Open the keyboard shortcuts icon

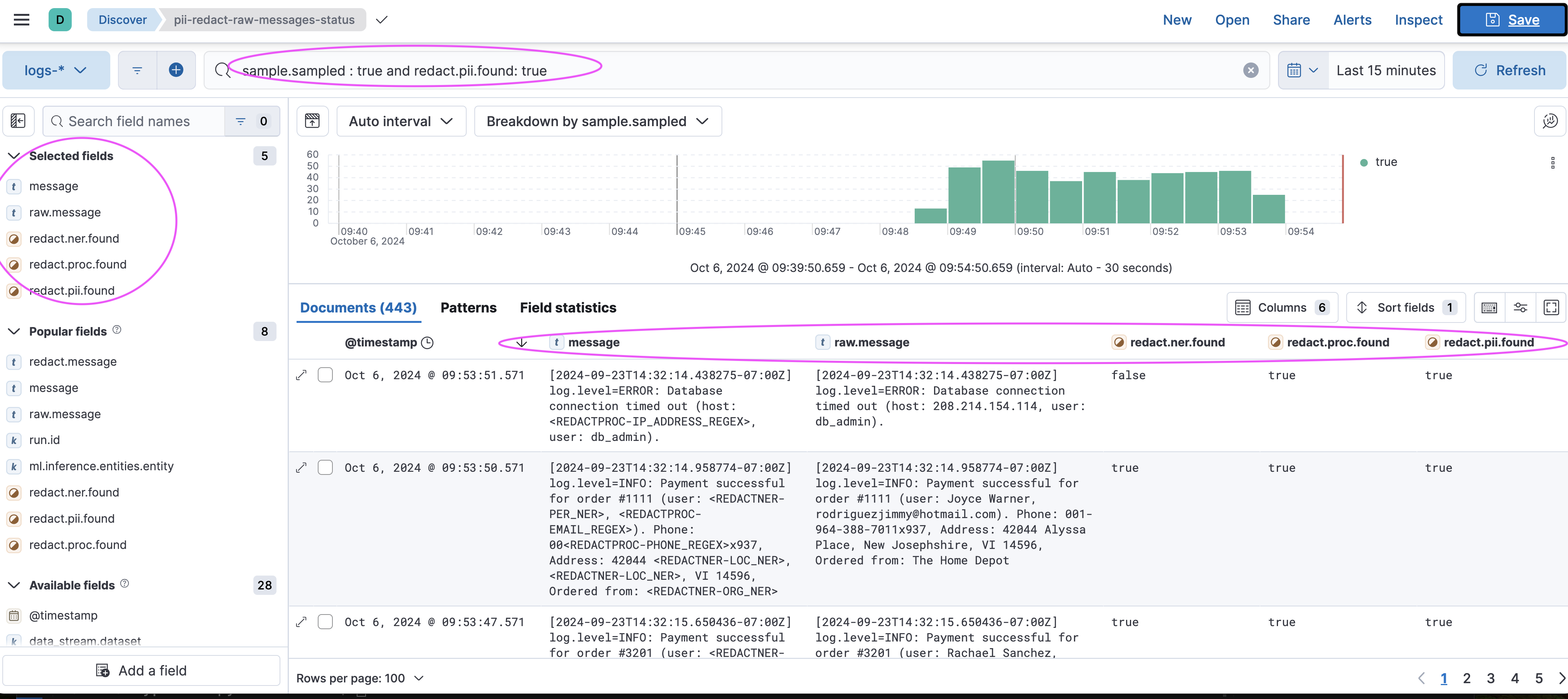[1489, 307]
